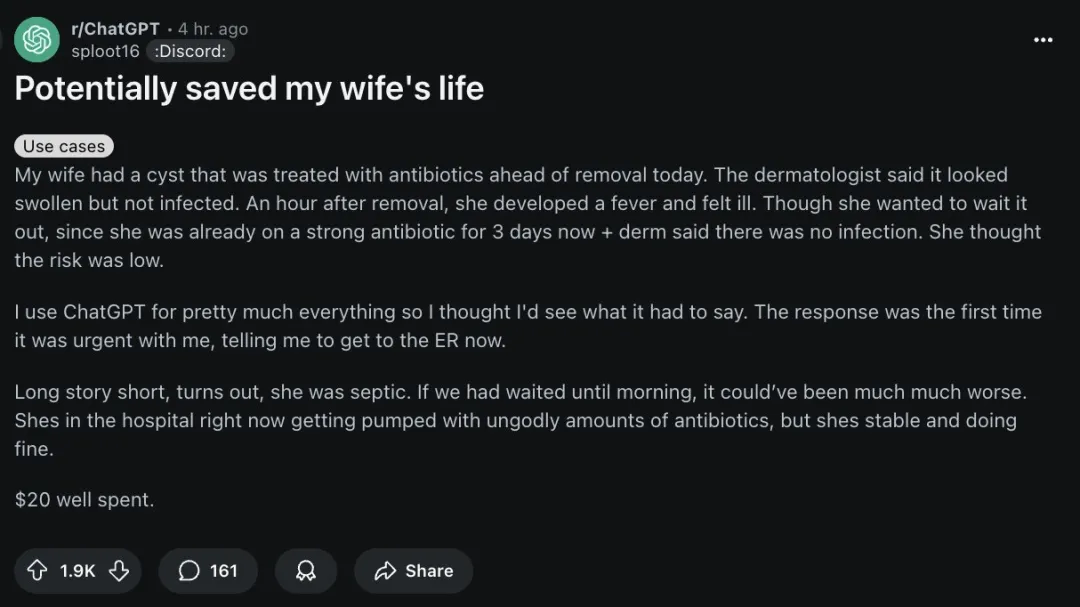Click the 1.9K vote score

coord(78,570)
